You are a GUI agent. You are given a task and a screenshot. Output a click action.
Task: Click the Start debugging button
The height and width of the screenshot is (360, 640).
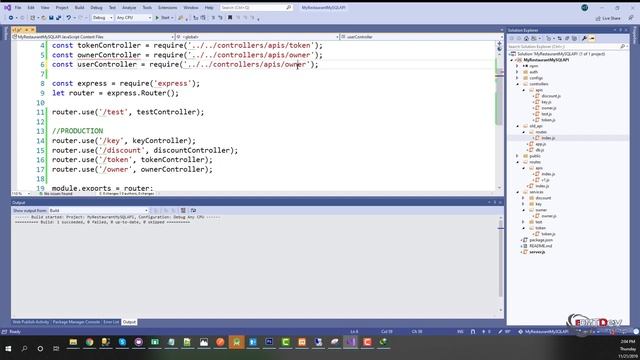pos(164,18)
